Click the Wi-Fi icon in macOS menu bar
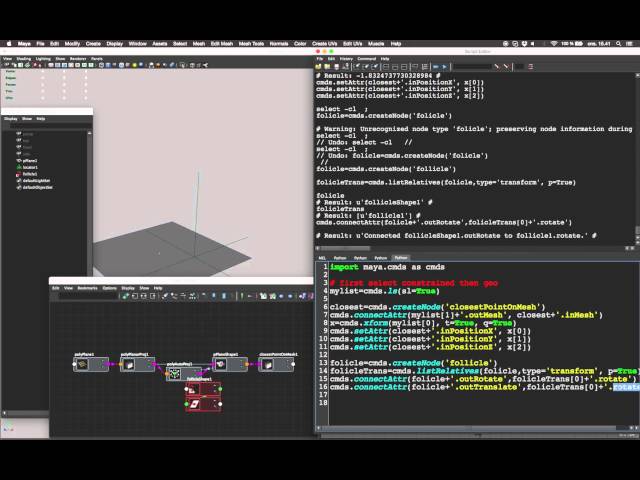This screenshot has height=480, width=640. [553, 44]
